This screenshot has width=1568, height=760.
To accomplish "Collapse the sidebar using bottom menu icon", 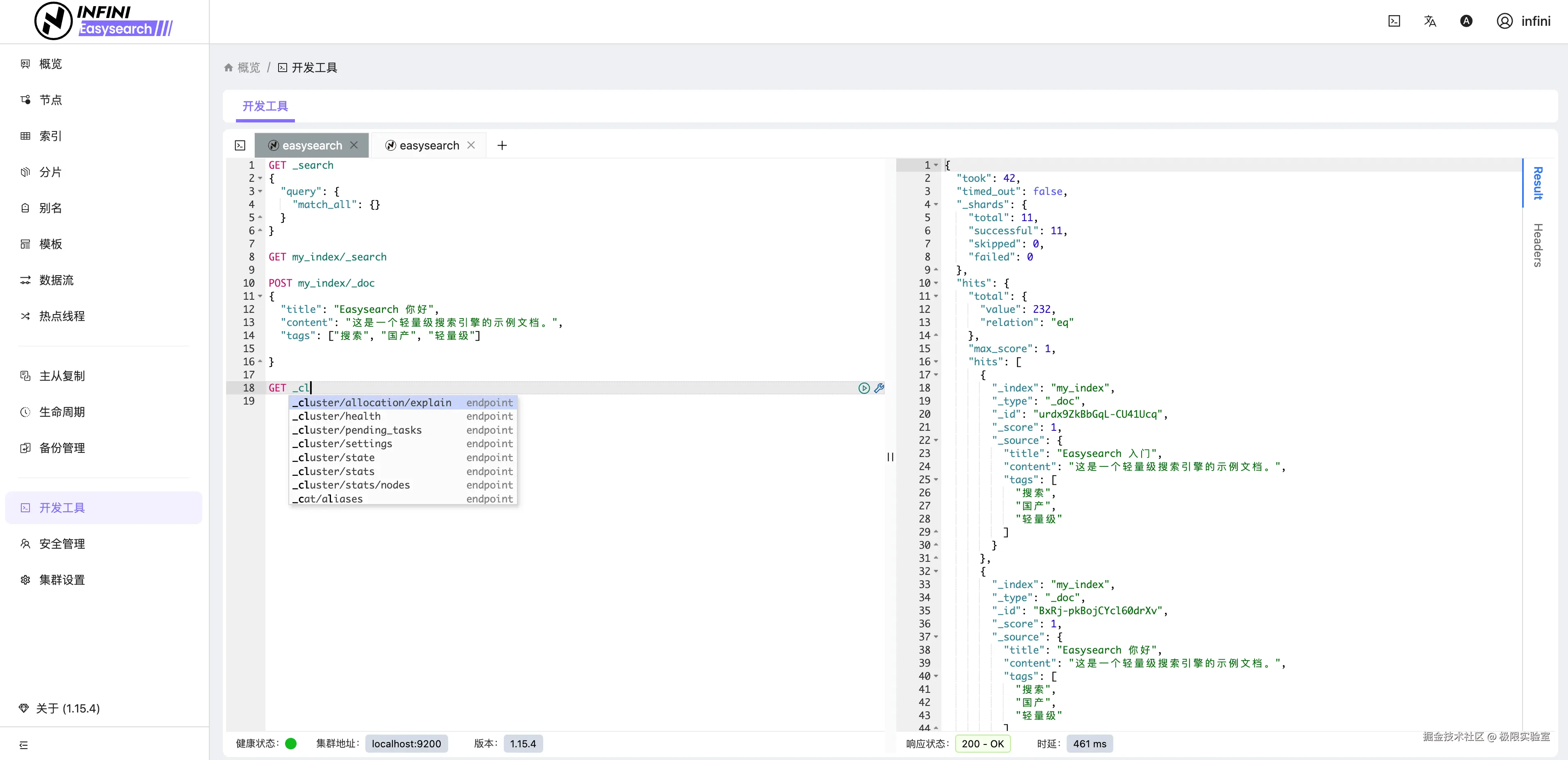I will point(24,745).
